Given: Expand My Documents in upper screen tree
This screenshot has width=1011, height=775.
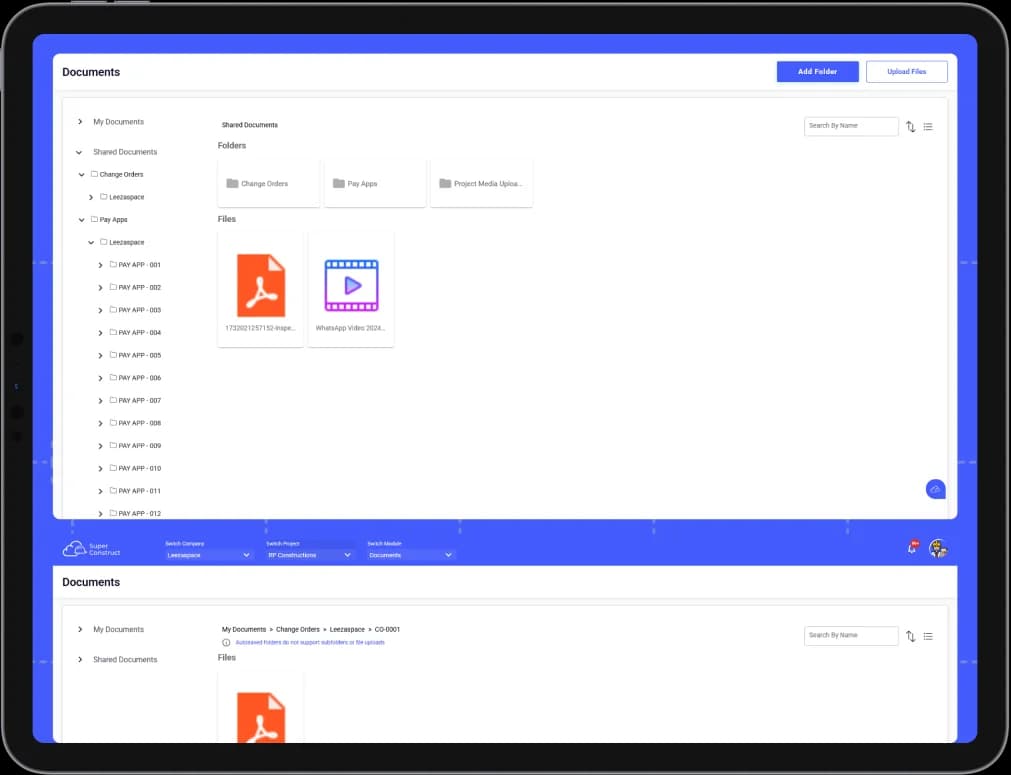Looking at the screenshot, I should pyautogui.click(x=80, y=121).
